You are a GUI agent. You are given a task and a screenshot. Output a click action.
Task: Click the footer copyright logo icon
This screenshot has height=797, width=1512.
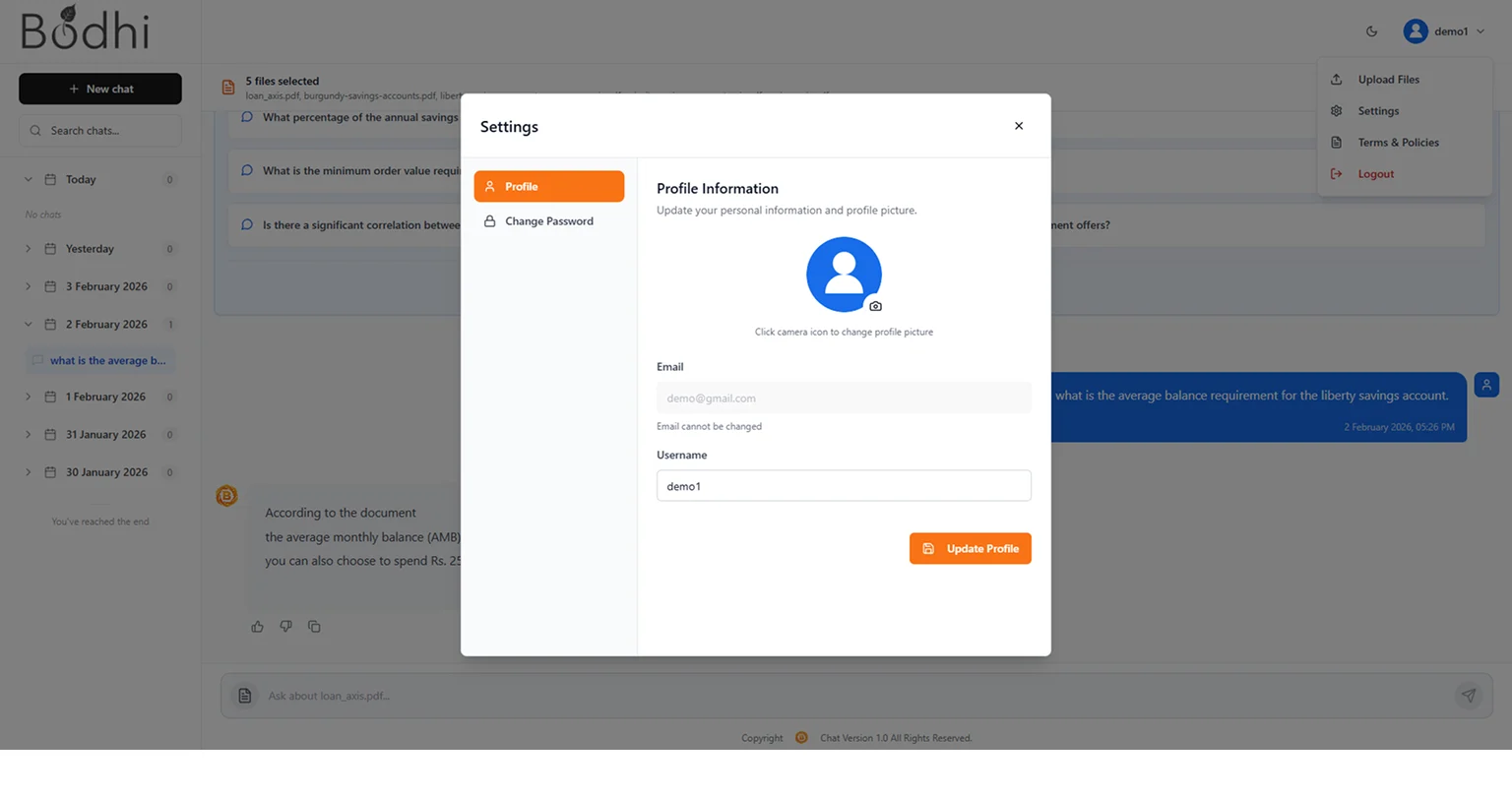[801, 738]
